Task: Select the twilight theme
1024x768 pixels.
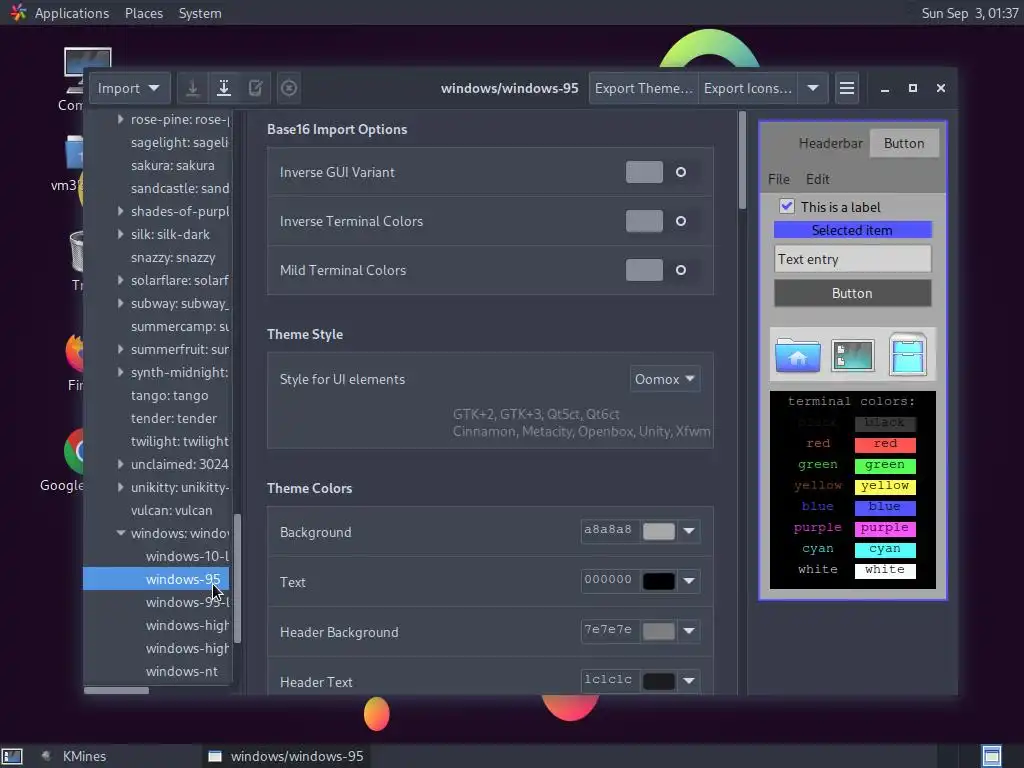Action: (180, 441)
